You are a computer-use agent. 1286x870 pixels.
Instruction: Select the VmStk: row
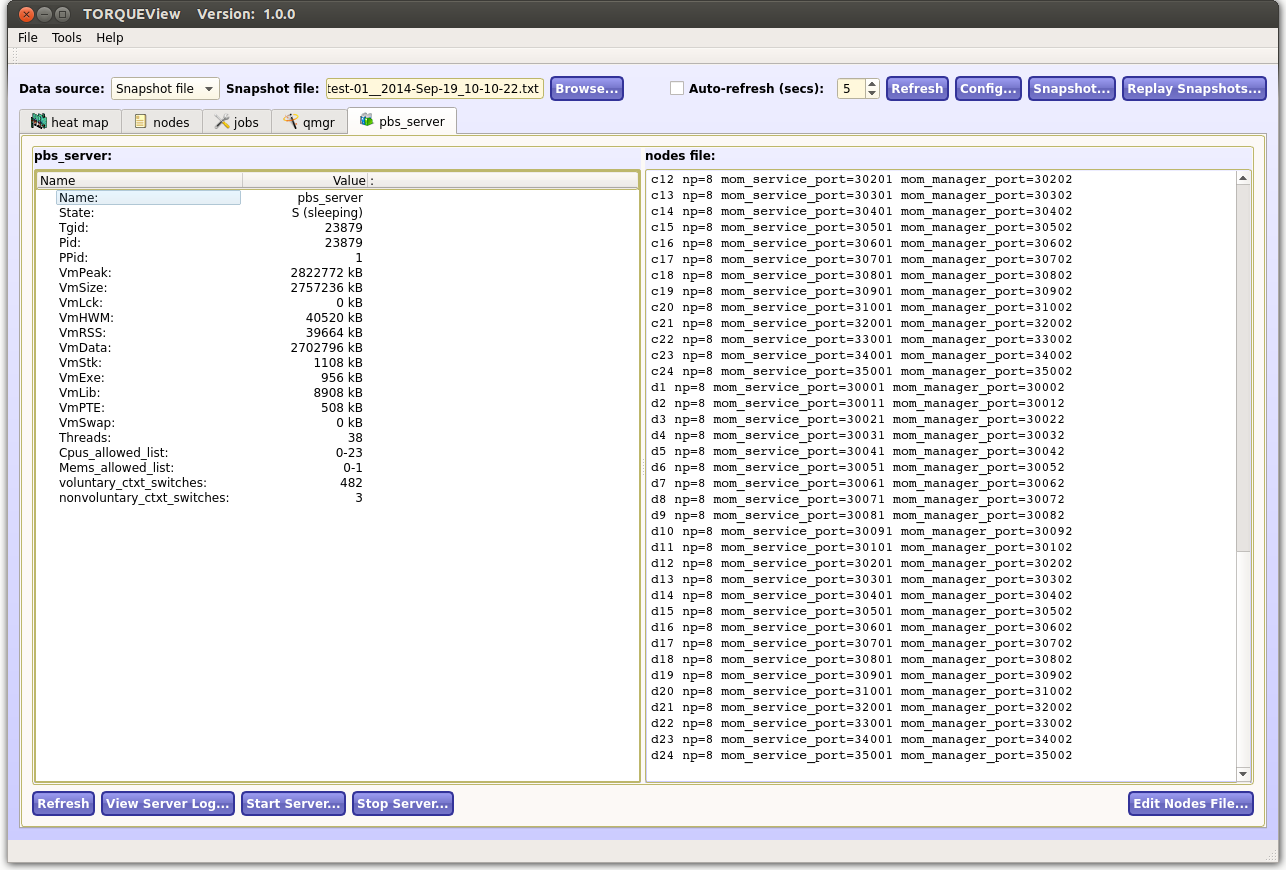[338, 363]
